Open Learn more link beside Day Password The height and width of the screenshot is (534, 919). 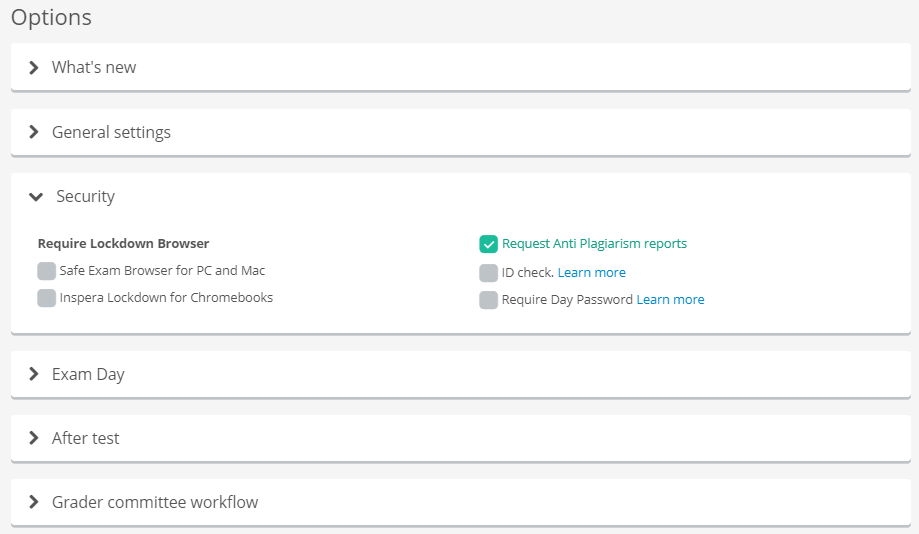670,300
